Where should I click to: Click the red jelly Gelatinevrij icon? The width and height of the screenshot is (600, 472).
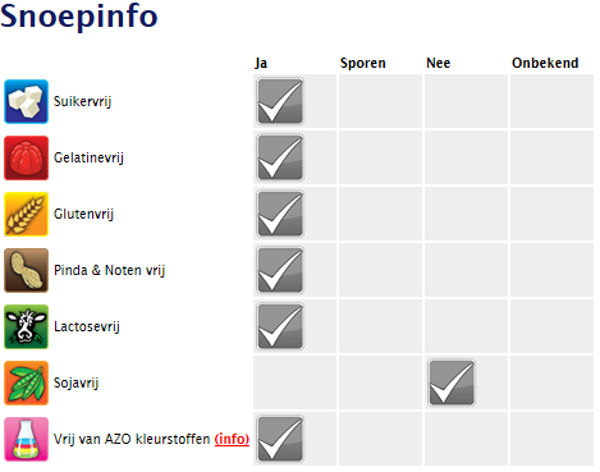pos(26,157)
